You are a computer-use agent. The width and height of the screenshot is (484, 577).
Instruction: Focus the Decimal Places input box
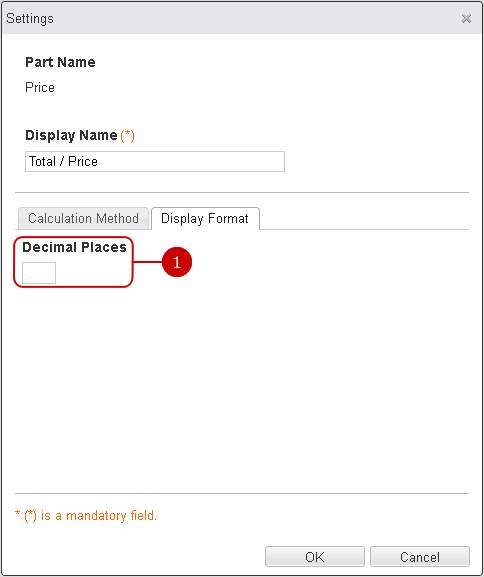pyautogui.click(x=39, y=273)
